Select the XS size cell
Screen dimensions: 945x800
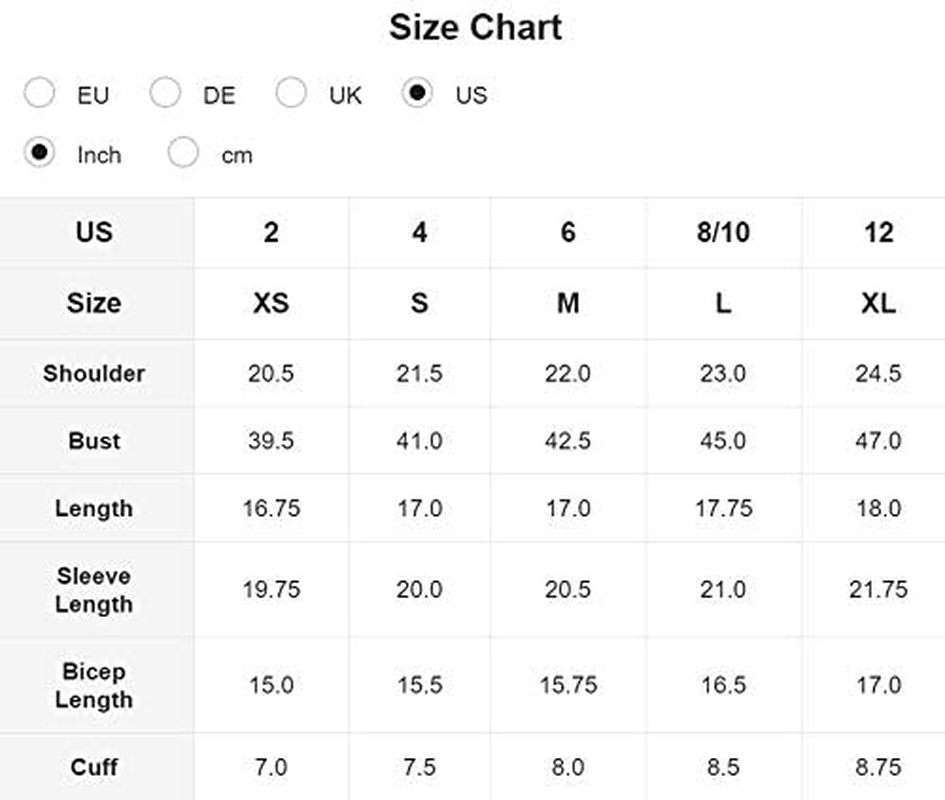(x=271, y=303)
